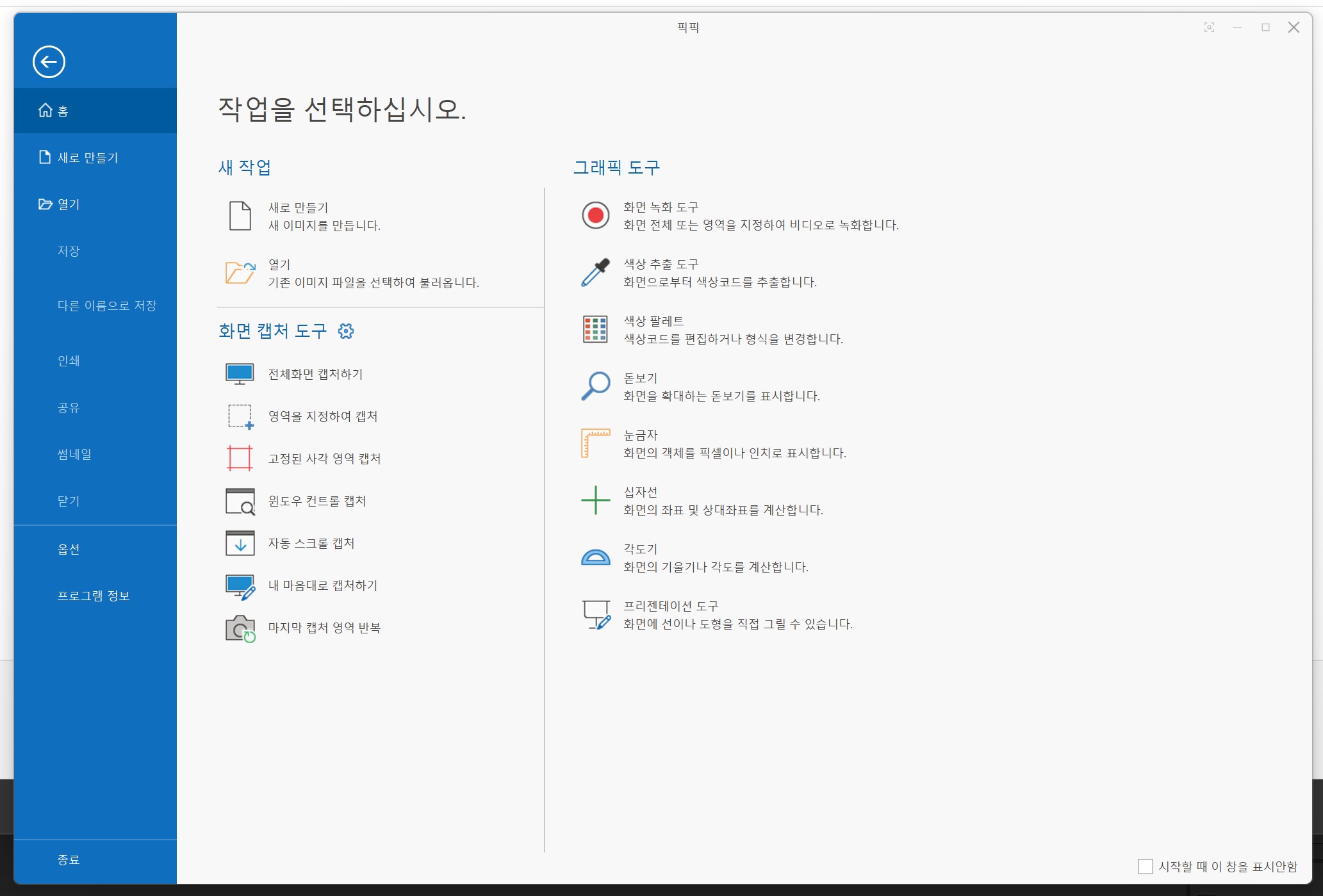Start the crosshair tool icon

pyautogui.click(x=595, y=500)
